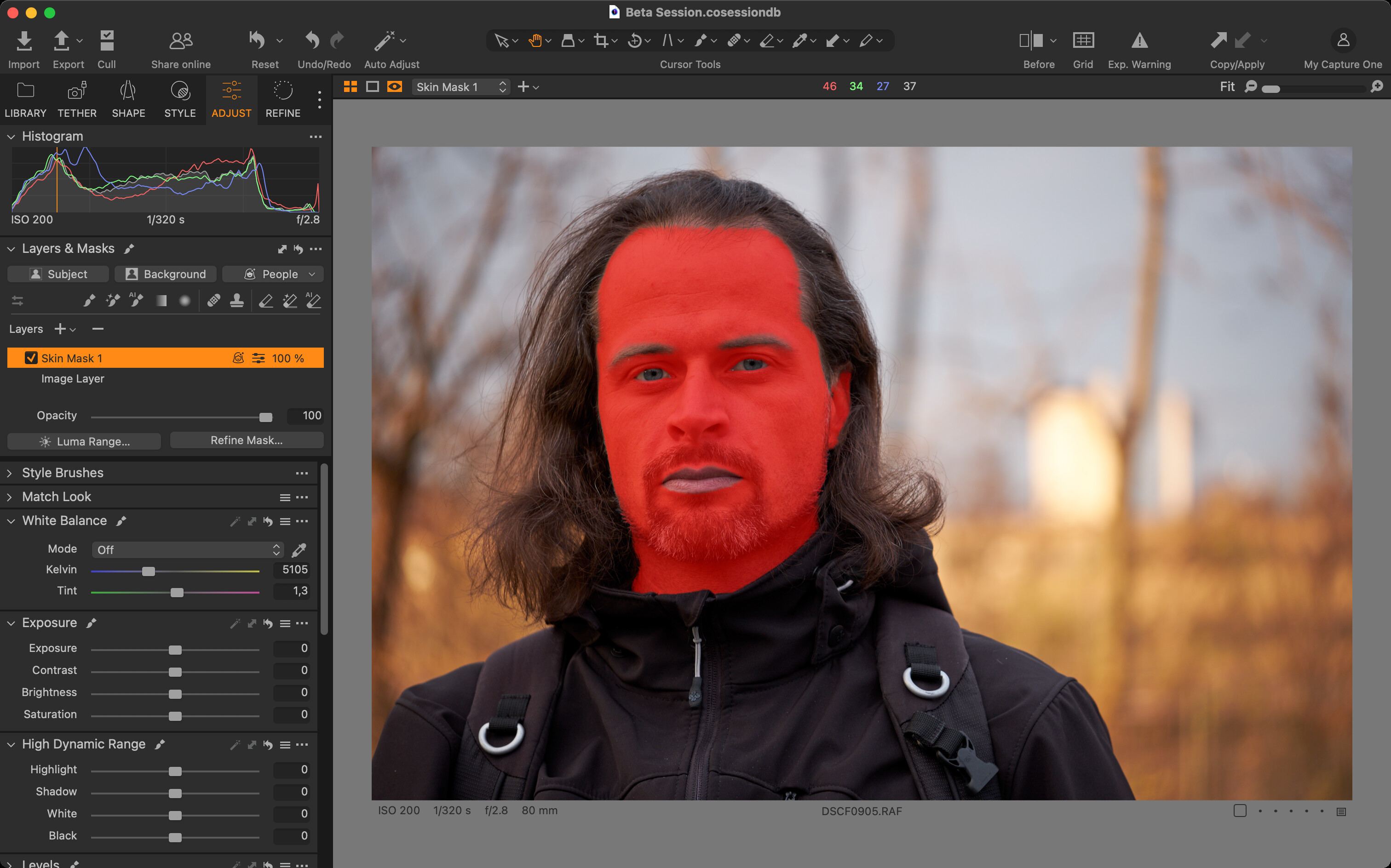
Task: Toggle single-image viewer mode
Action: [372, 87]
